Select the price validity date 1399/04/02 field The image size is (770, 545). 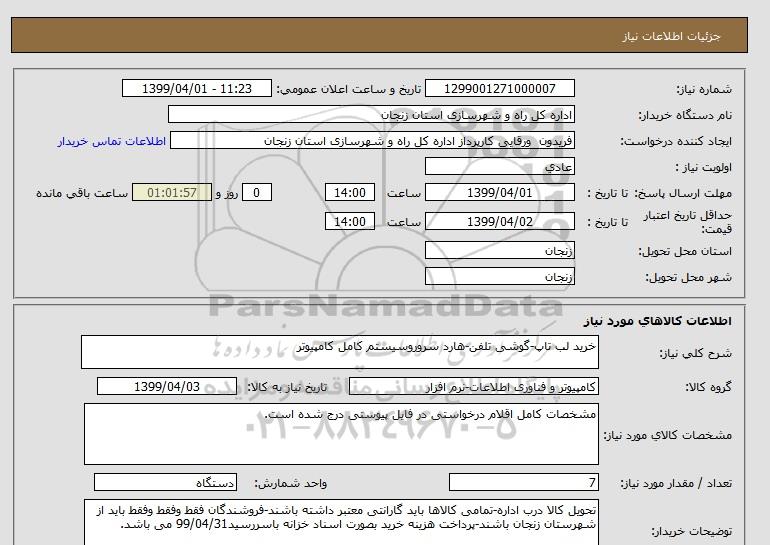[x=499, y=221]
